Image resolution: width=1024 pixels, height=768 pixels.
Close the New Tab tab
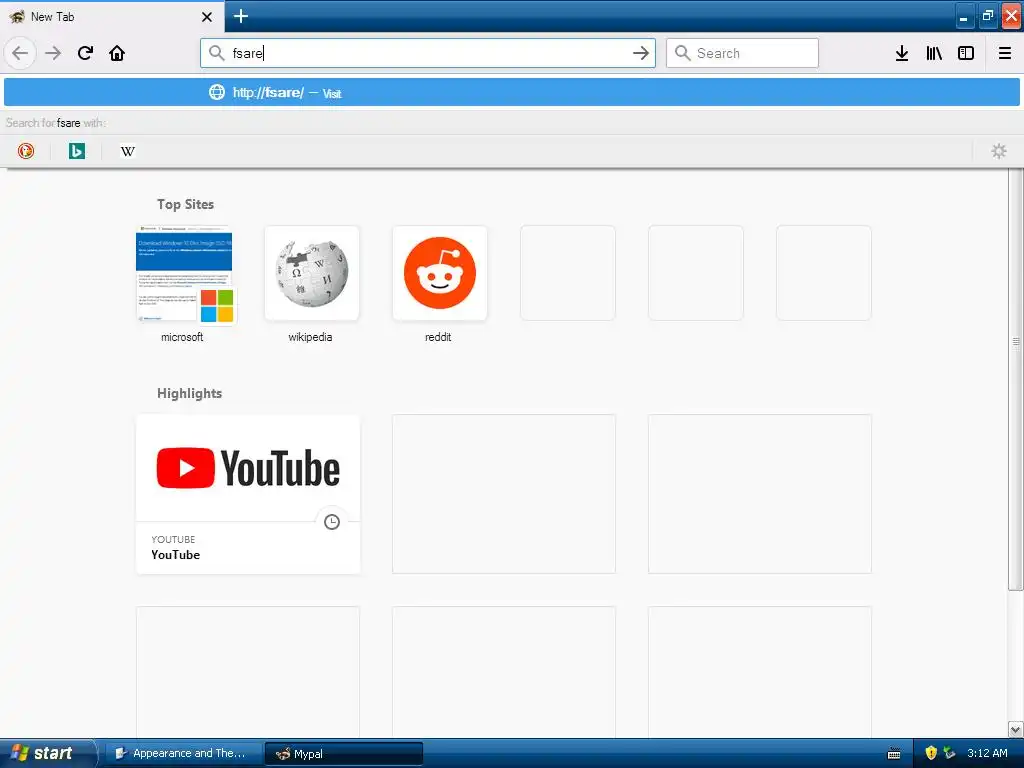click(x=207, y=17)
